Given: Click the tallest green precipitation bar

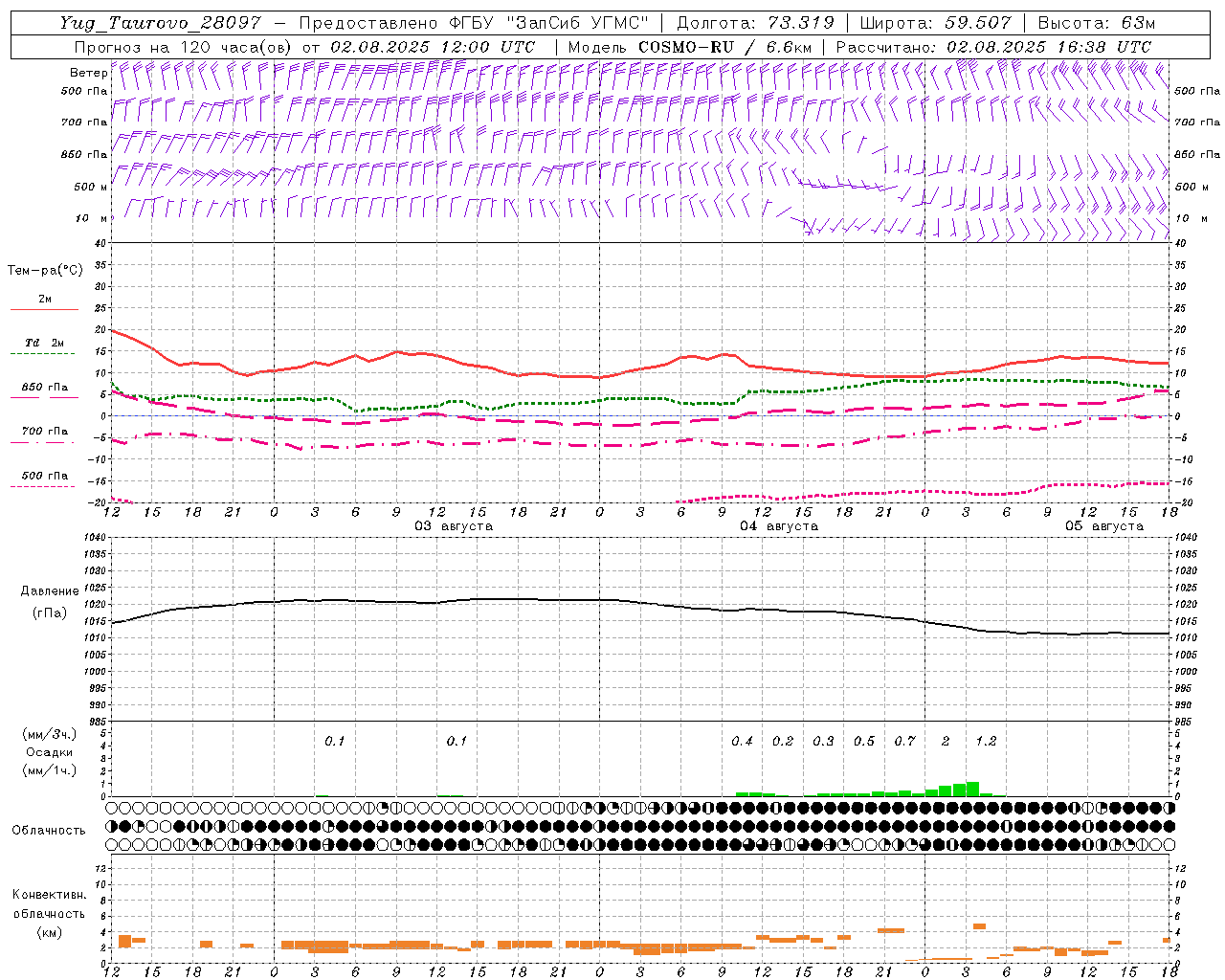Looking at the screenshot, I should tap(972, 790).
